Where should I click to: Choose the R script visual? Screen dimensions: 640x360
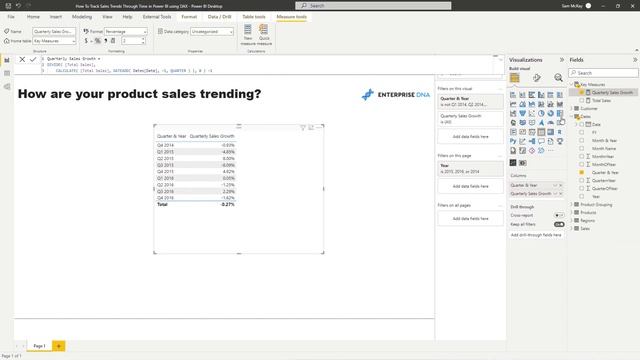tap(560, 132)
